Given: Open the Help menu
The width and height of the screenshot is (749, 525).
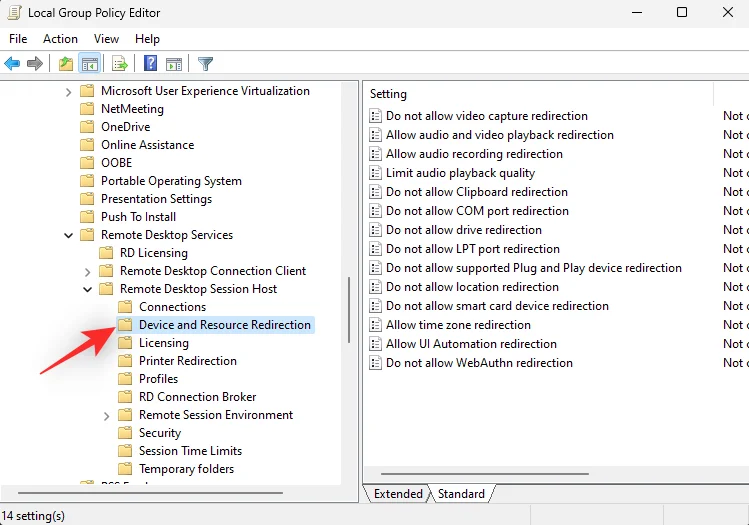Looking at the screenshot, I should 147,39.
